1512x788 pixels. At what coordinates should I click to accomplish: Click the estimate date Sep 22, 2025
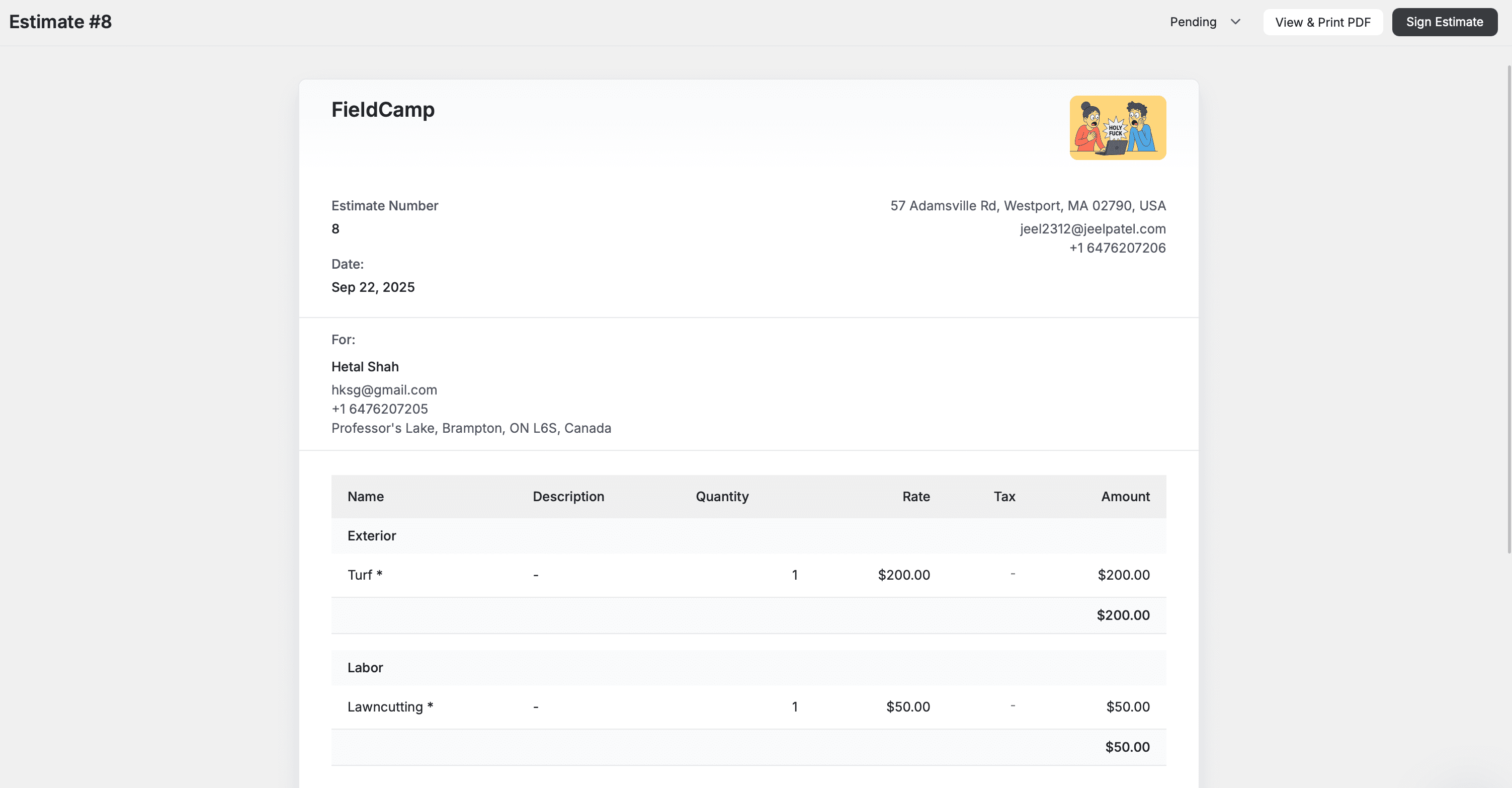click(x=373, y=287)
